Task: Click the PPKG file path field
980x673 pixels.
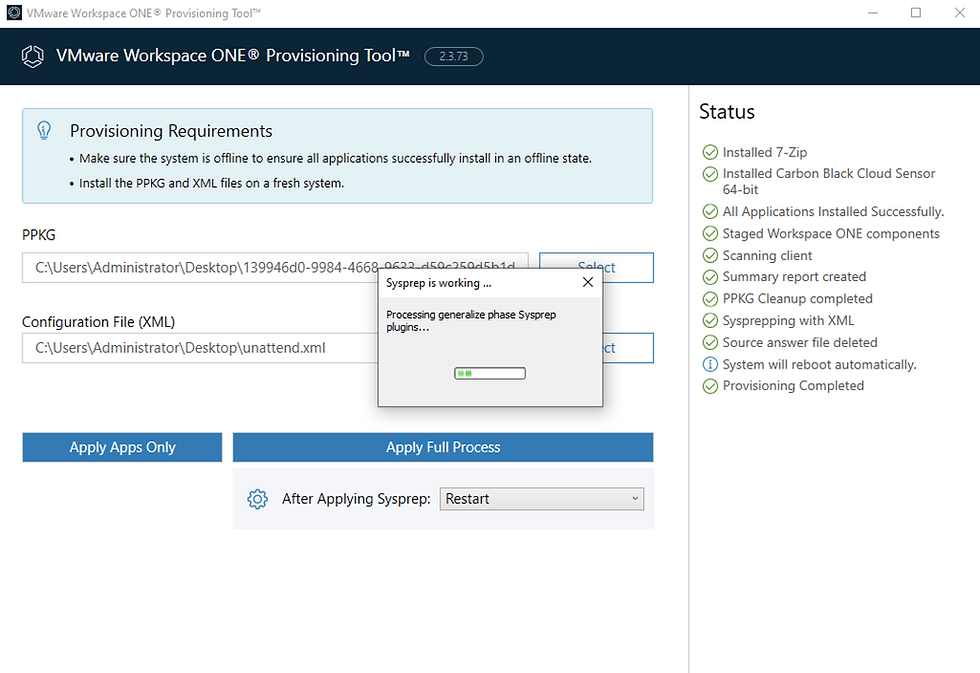Action: pos(275,267)
